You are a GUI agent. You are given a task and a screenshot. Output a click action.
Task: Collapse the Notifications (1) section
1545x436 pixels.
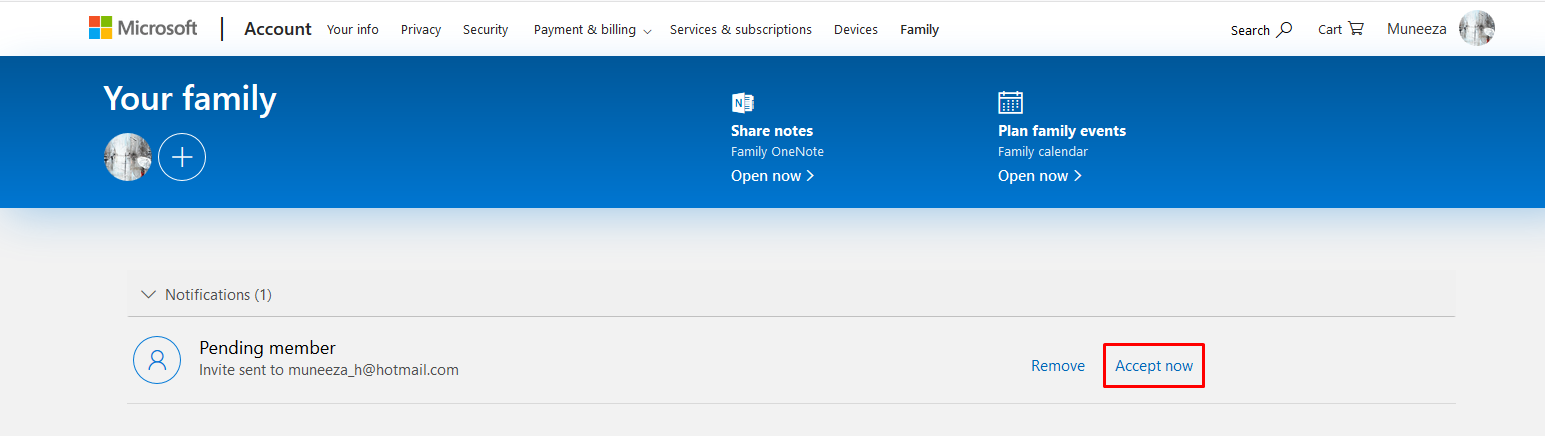pos(149,295)
